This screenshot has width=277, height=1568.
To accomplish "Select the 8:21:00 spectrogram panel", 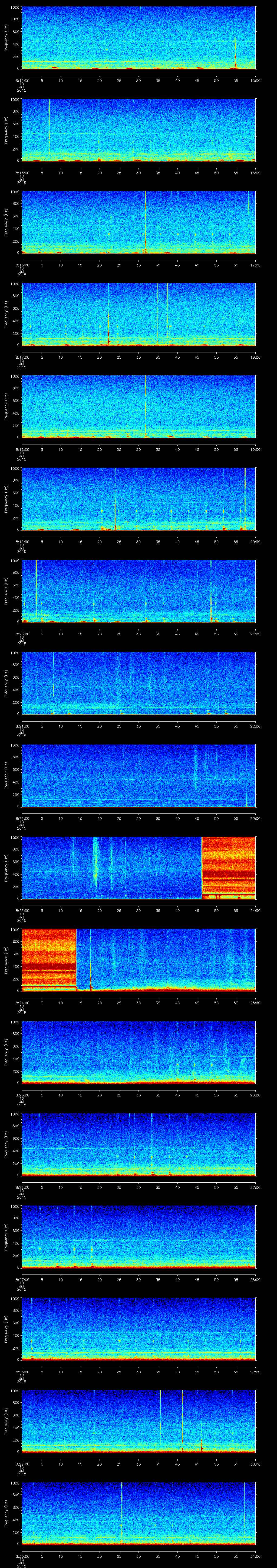I will pos(138,683).
